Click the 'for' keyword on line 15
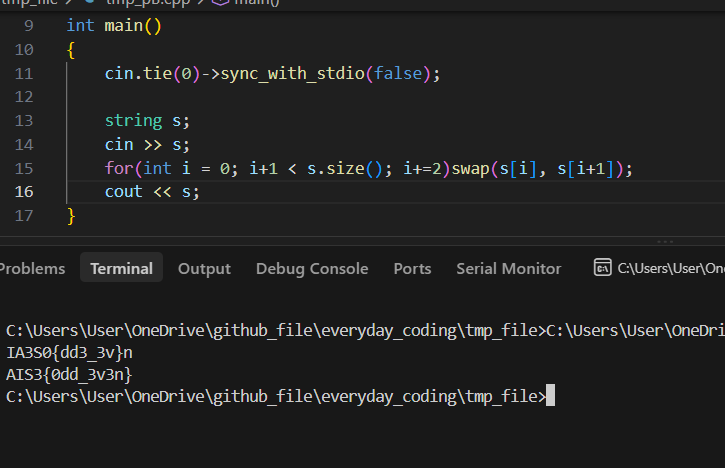This screenshot has height=468, width=725. [119, 168]
